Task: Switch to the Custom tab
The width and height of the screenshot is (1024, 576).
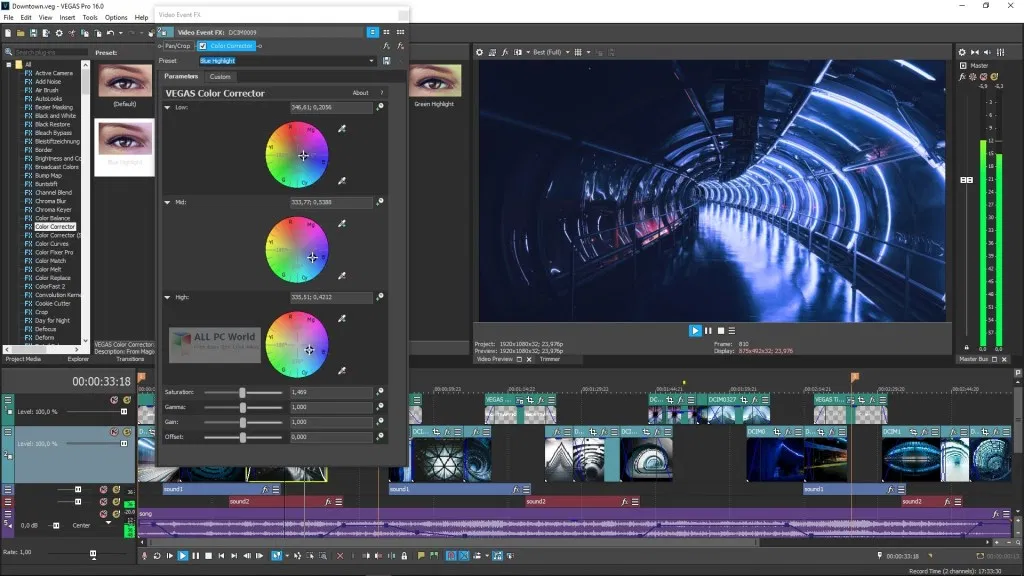Action: (220, 77)
